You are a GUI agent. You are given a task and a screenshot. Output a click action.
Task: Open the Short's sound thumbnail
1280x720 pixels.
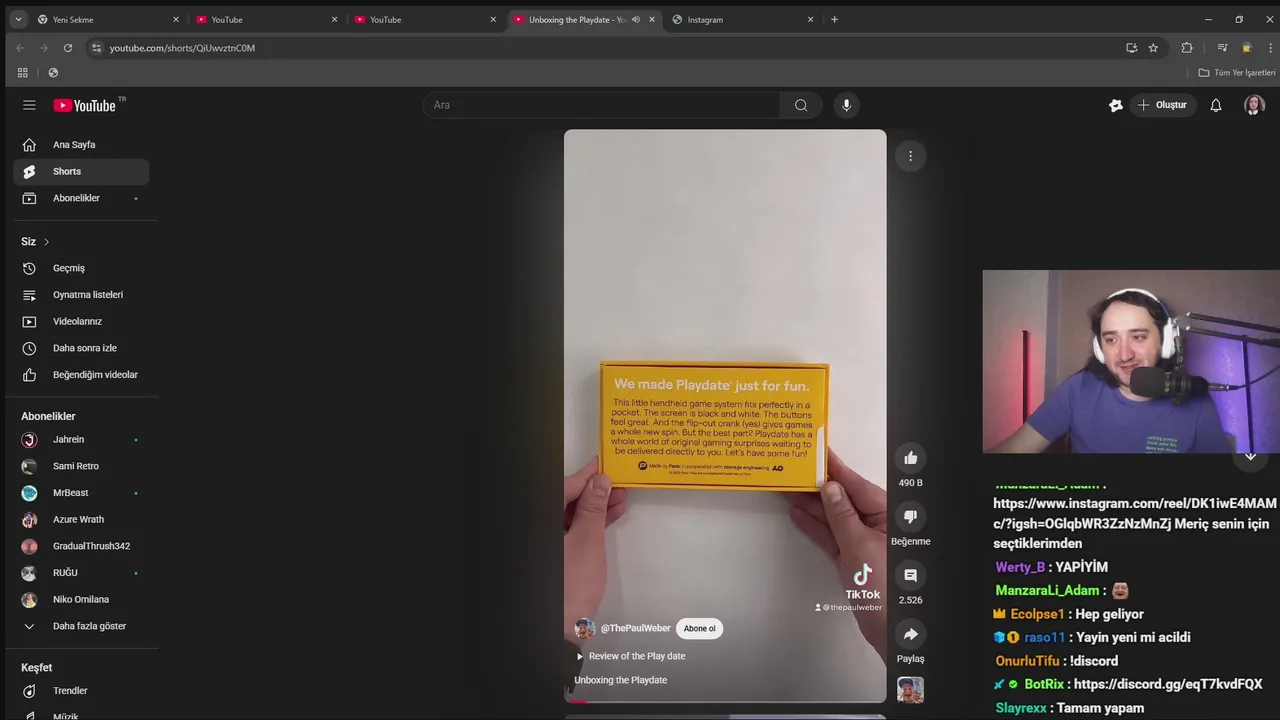(910, 689)
